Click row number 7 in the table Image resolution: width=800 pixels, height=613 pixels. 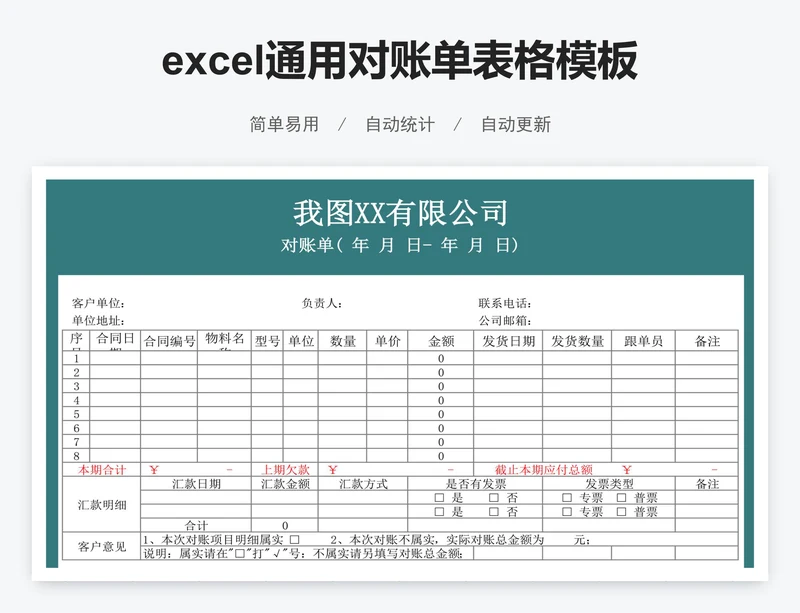coord(77,442)
